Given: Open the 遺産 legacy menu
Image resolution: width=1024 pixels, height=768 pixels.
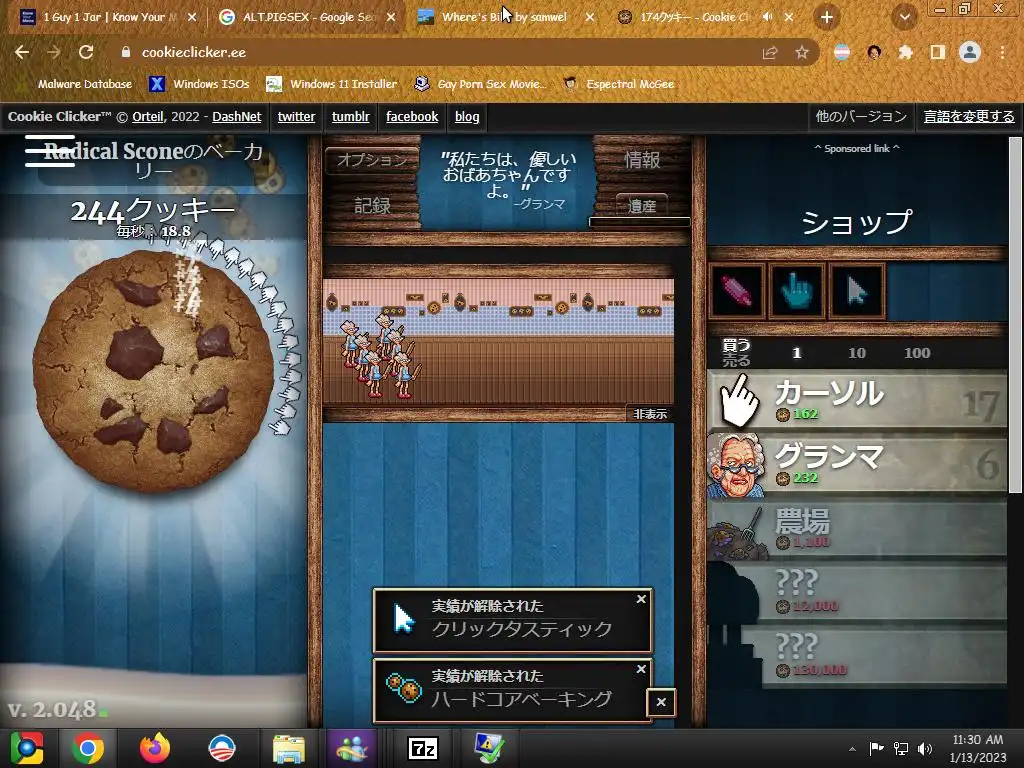Looking at the screenshot, I should tap(642, 206).
